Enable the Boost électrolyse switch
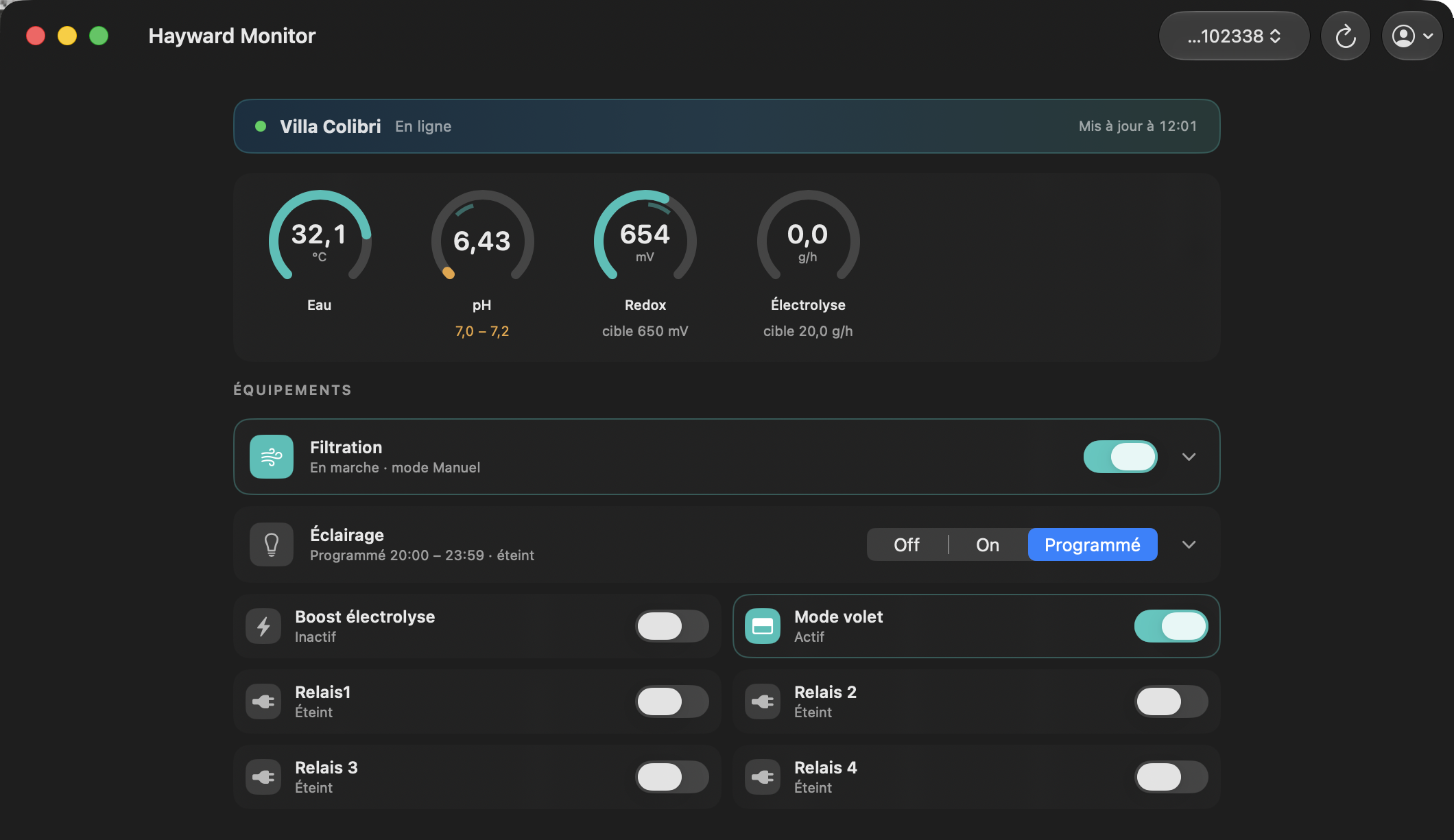 [x=672, y=626]
